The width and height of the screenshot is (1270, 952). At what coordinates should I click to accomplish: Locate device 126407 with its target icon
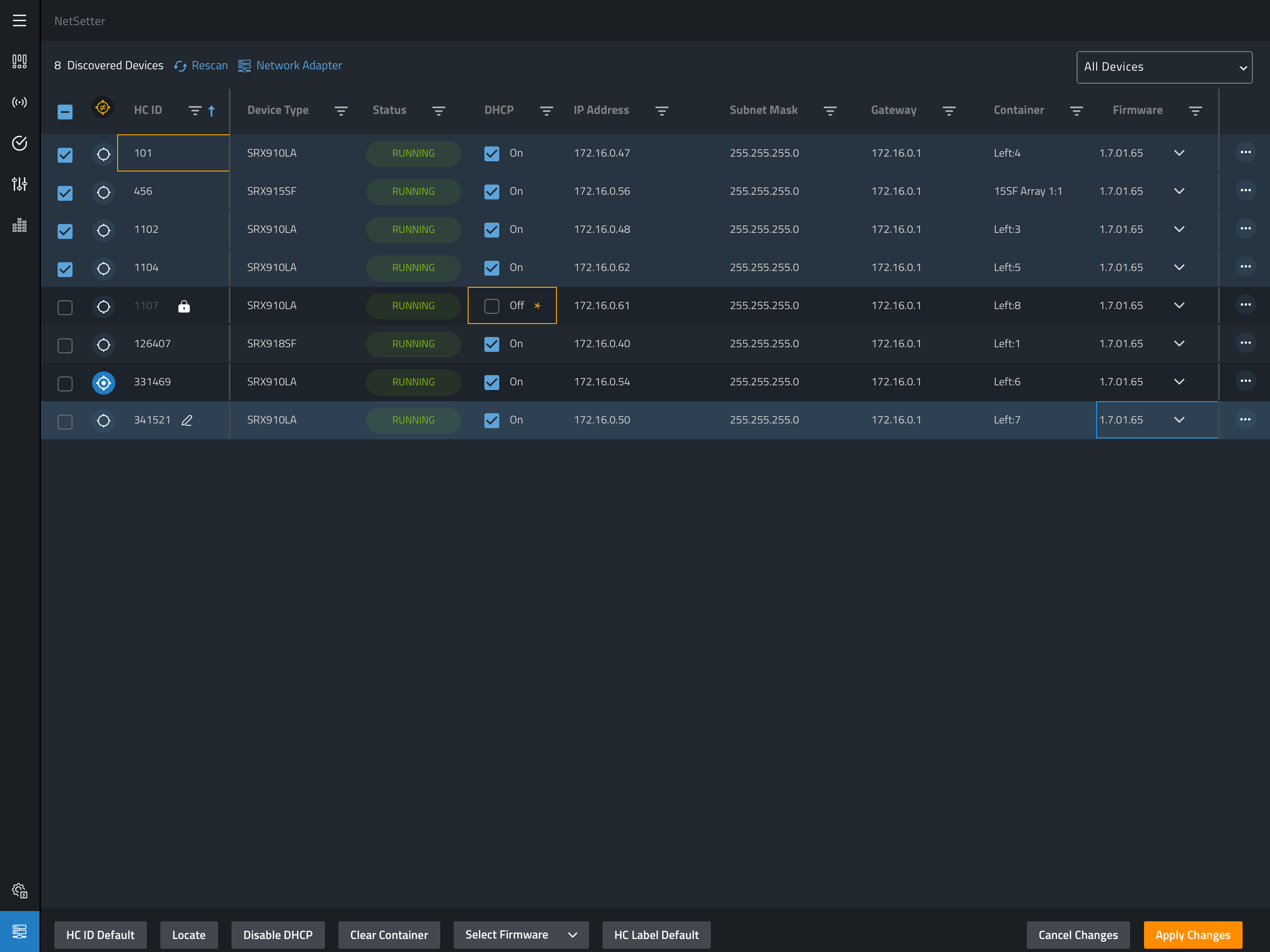pyautogui.click(x=103, y=344)
